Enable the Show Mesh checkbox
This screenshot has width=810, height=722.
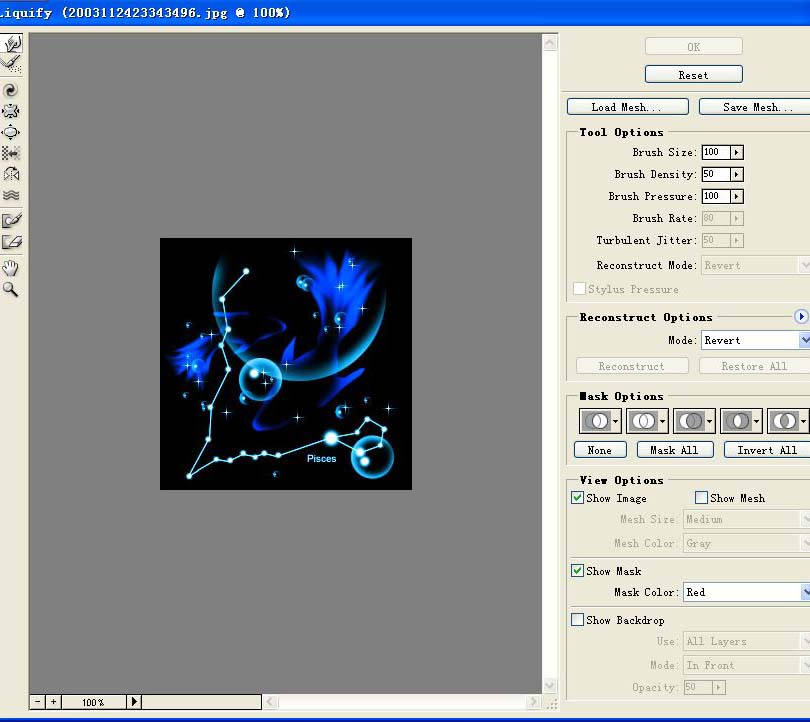701,498
